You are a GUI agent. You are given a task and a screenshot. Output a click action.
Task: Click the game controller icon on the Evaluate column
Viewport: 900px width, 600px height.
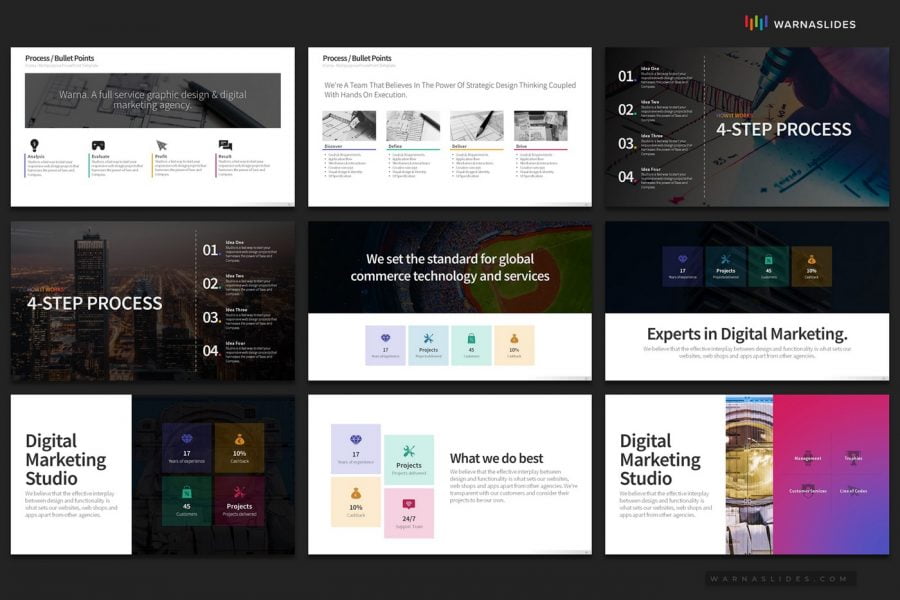pyautogui.click(x=98, y=142)
